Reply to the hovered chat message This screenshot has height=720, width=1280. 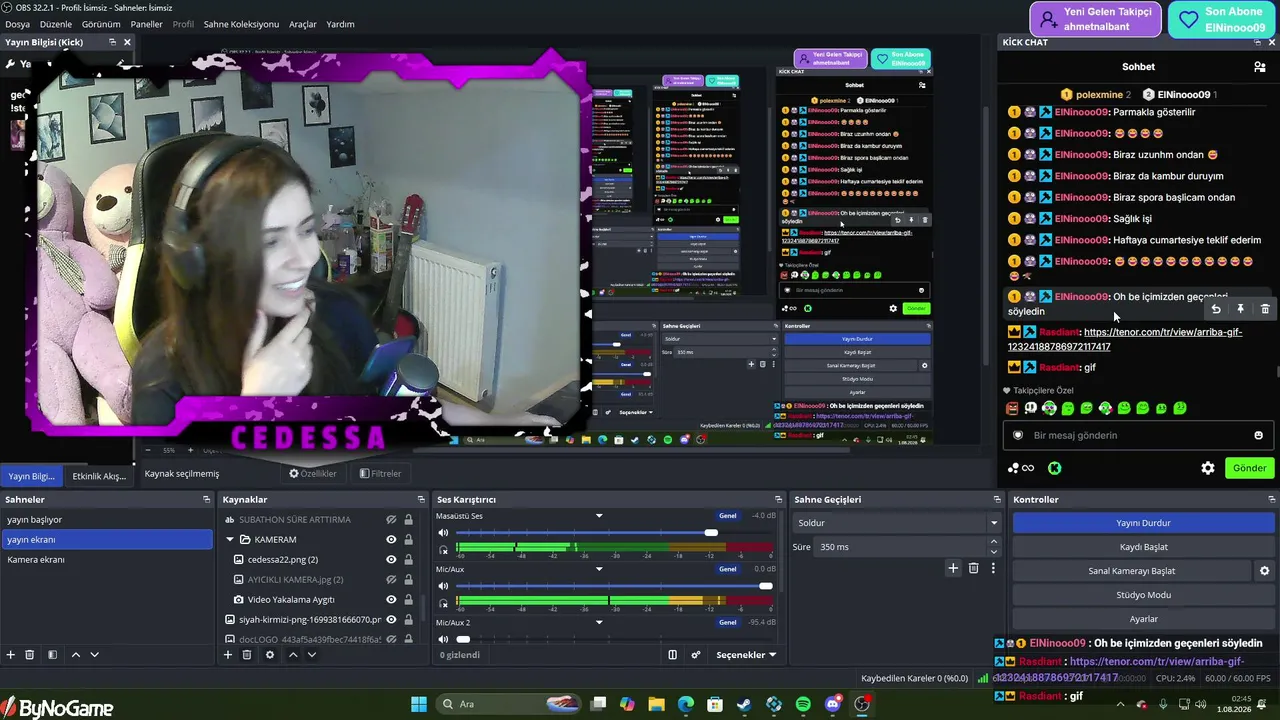click(1216, 310)
